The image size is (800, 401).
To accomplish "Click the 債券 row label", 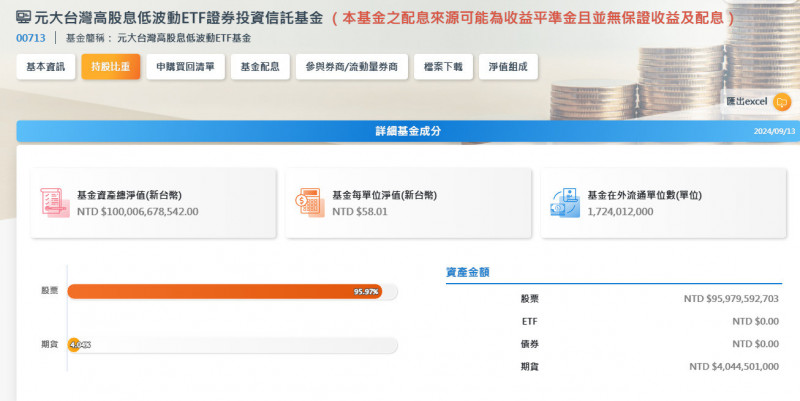I will (530, 344).
